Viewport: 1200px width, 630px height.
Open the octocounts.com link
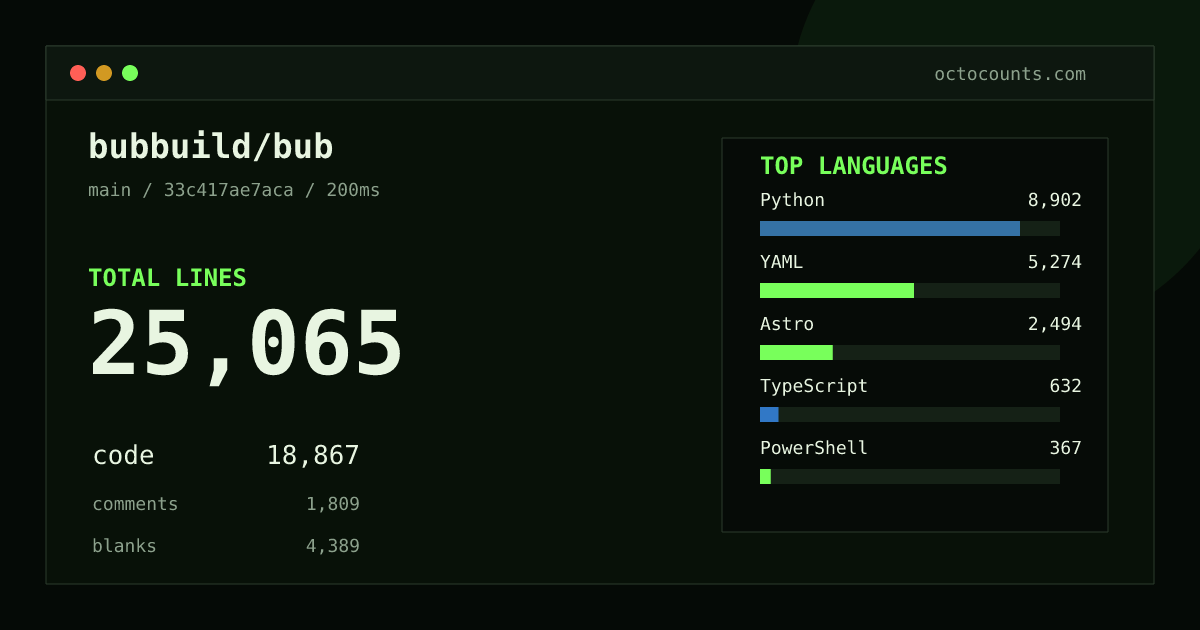[x=1010, y=74]
